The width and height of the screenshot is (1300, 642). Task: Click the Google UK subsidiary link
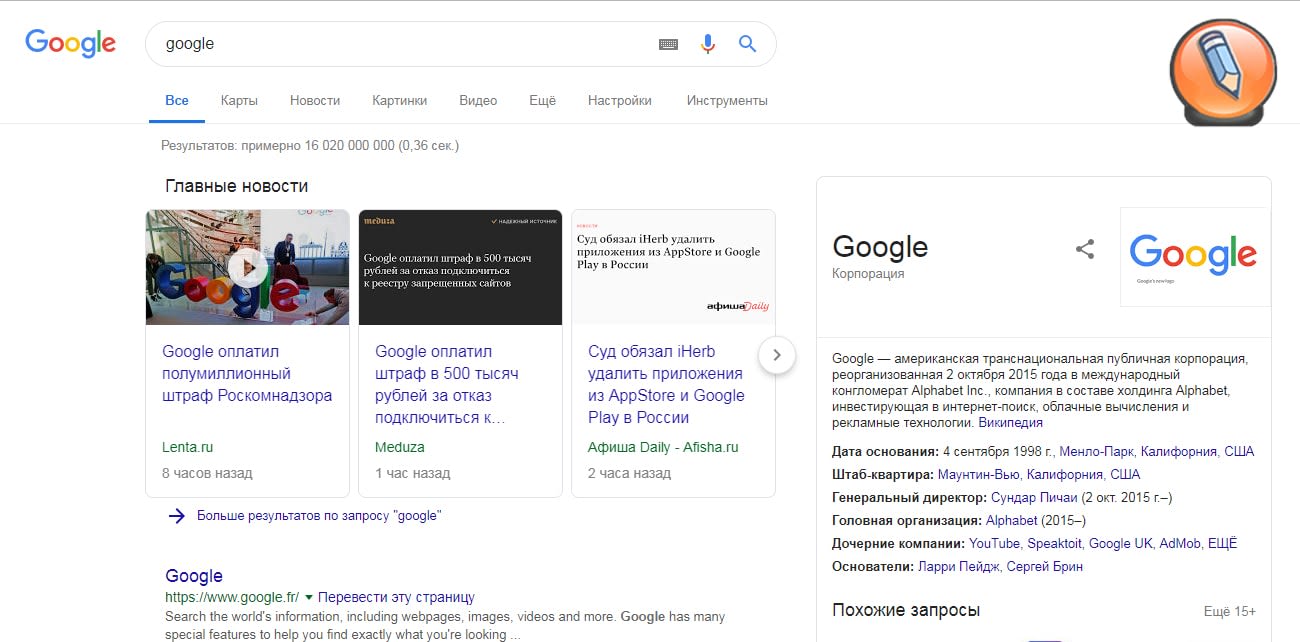[x=1120, y=543]
